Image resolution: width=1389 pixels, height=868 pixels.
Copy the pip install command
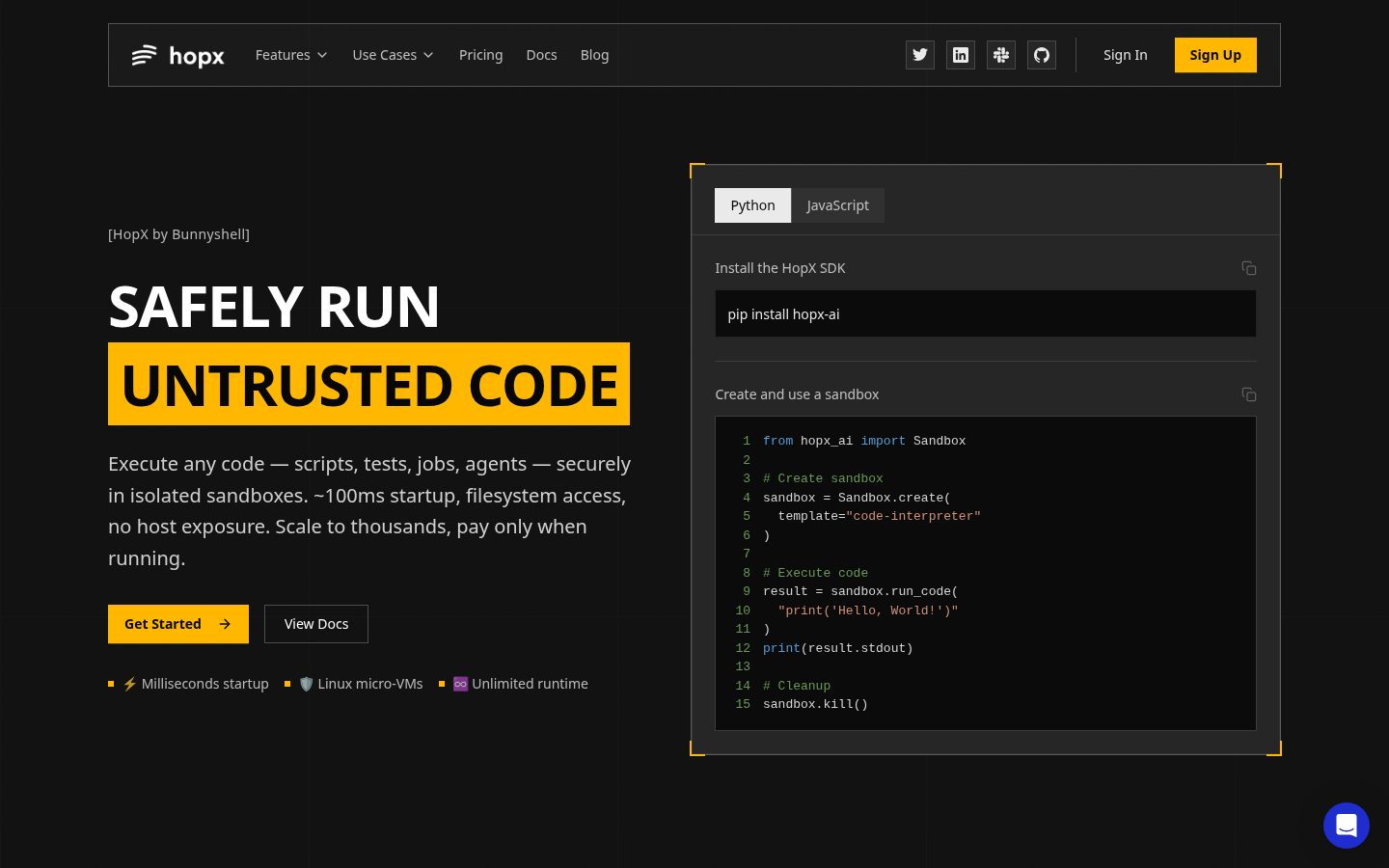(1248, 268)
